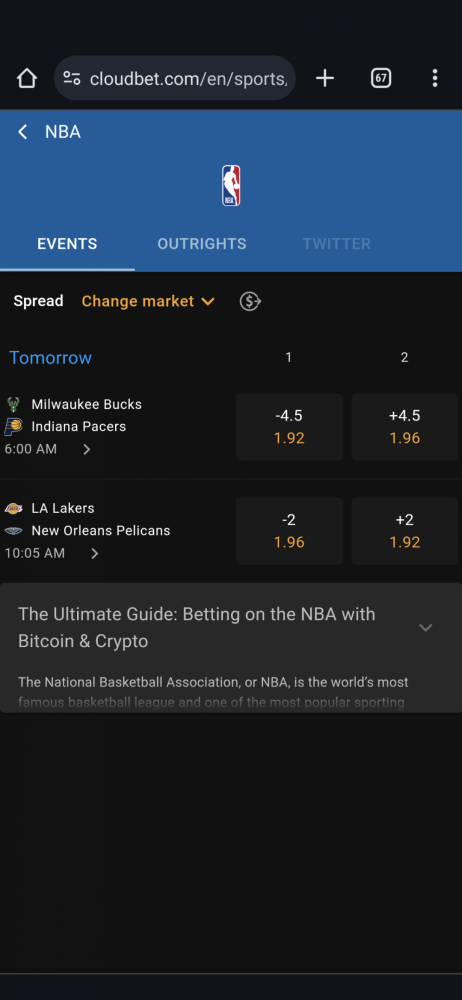462x1000 pixels.
Task: Open a new browser tab with plus icon
Action: tap(325, 78)
